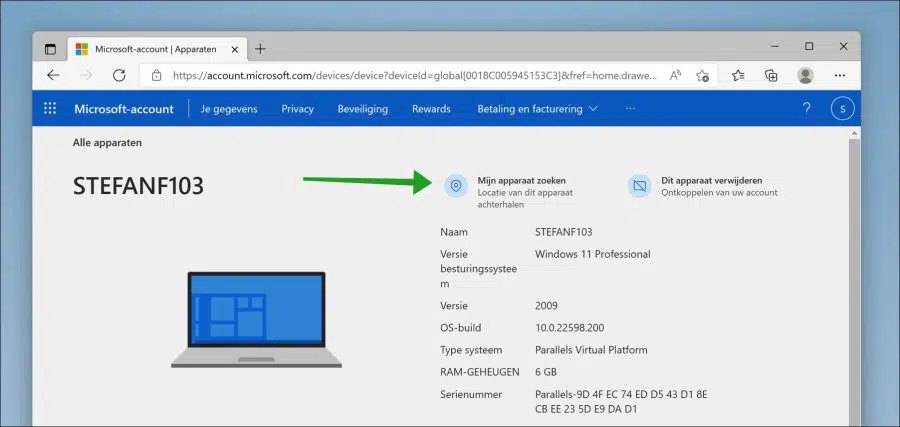
Task: Select the Microsoft-account | Apparaten tab
Action: pyautogui.click(x=157, y=49)
